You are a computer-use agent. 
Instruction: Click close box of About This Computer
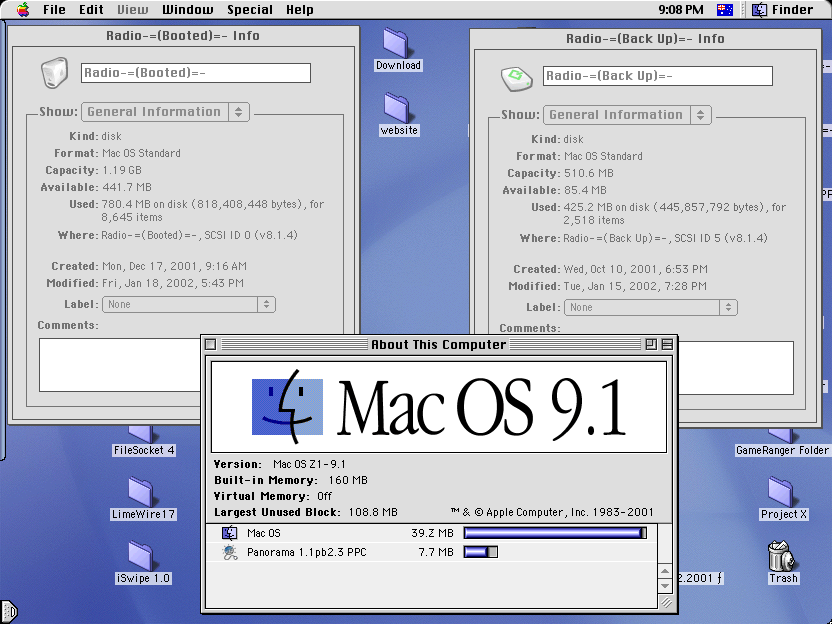pos(211,345)
